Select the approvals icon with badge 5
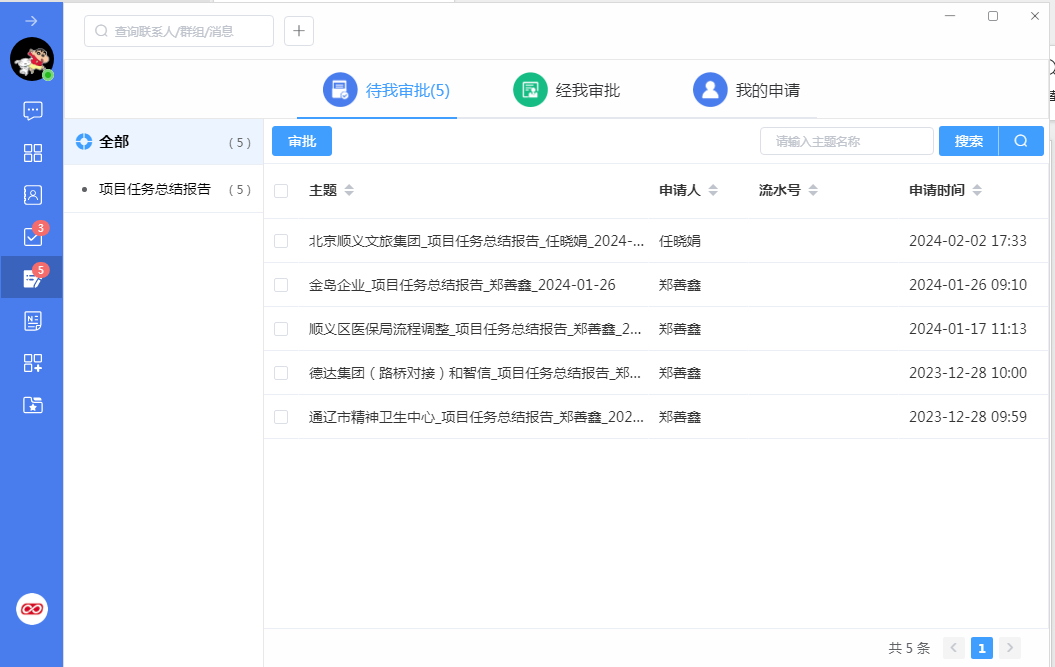The width and height of the screenshot is (1055, 667). [x=32, y=277]
